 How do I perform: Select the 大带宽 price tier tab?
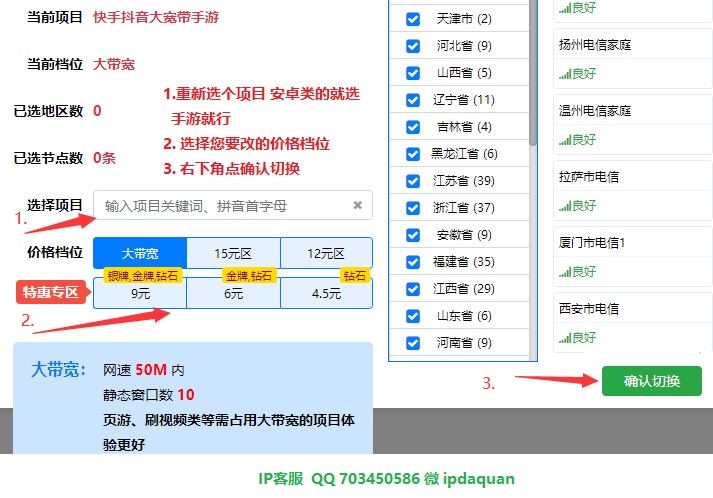[x=140, y=253]
